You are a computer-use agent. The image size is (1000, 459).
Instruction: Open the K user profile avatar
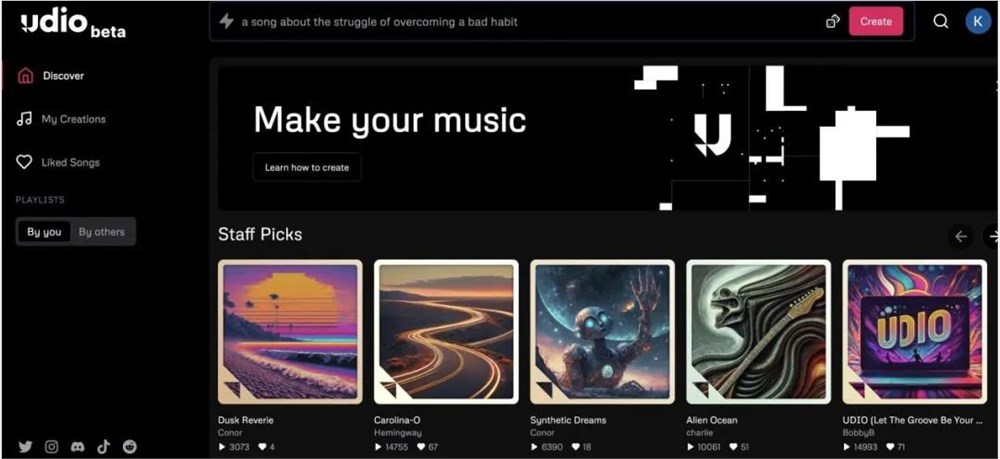(x=978, y=21)
